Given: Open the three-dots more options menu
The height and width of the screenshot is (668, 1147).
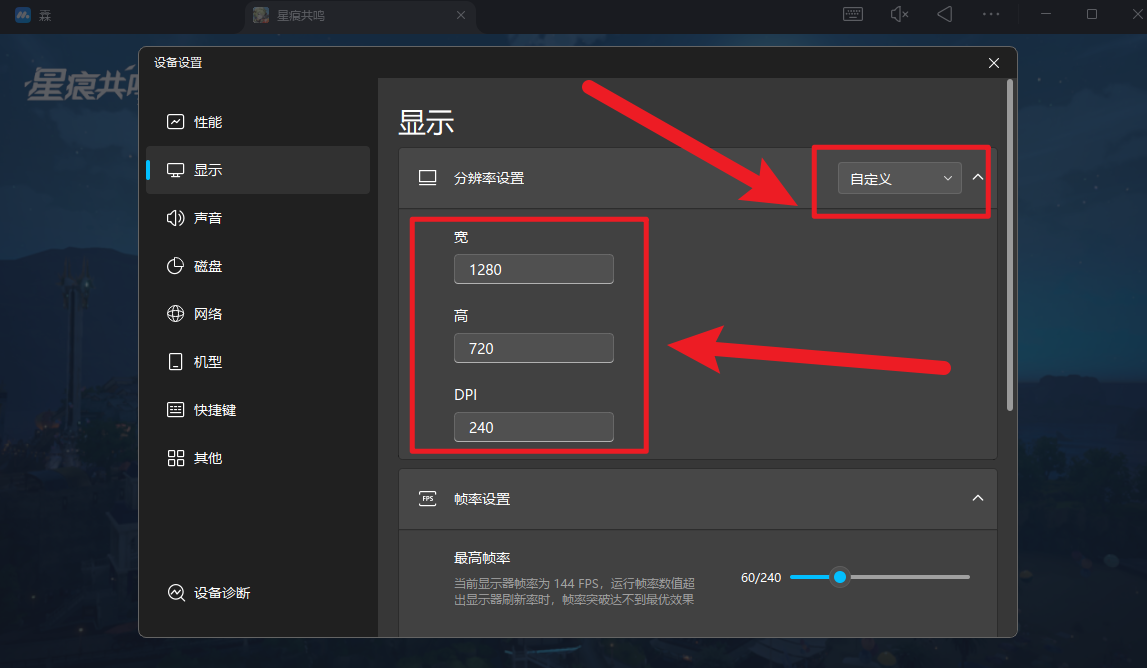Looking at the screenshot, I should click(x=991, y=14).
